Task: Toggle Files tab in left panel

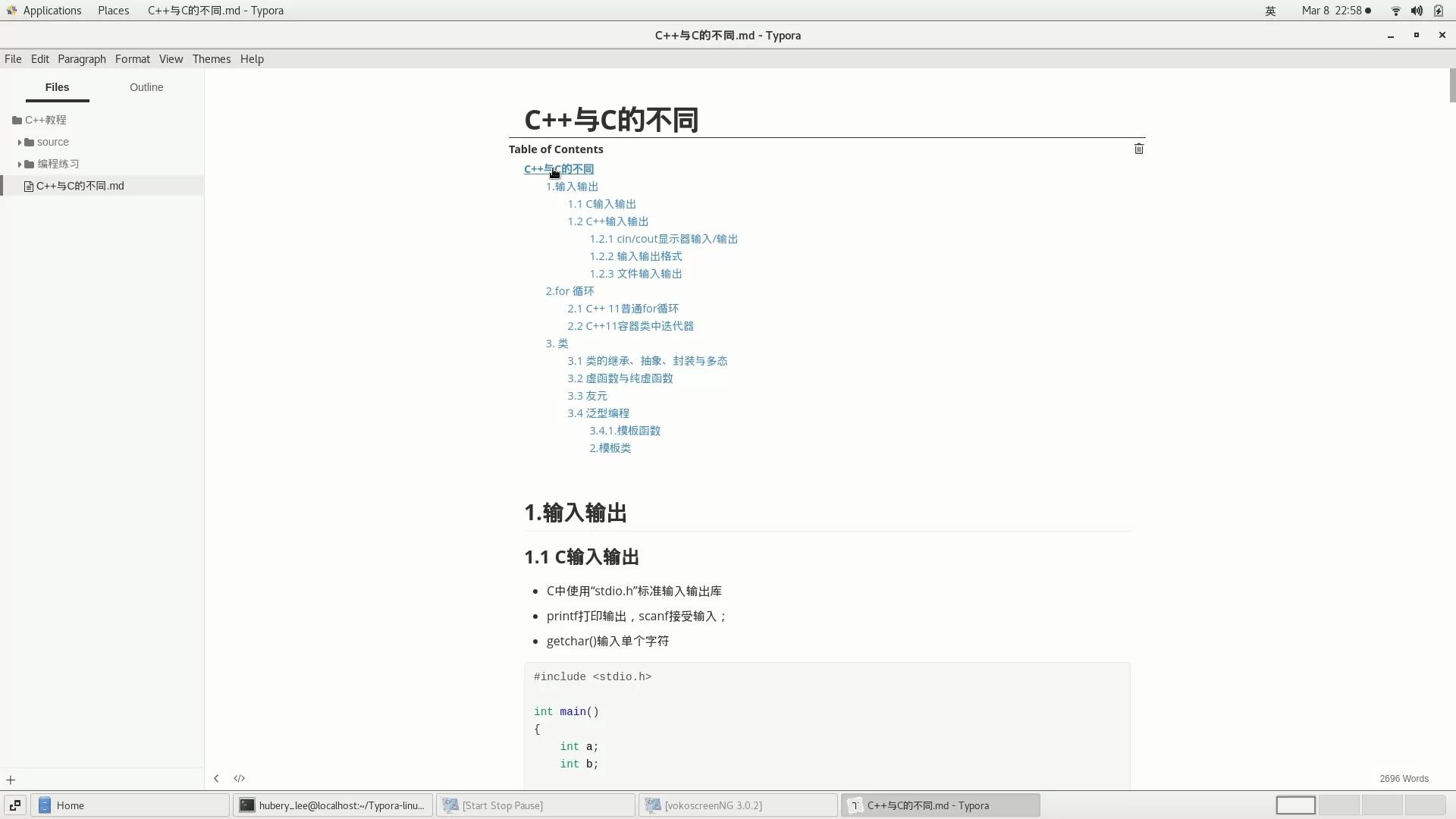Action: tap(57, 87)
